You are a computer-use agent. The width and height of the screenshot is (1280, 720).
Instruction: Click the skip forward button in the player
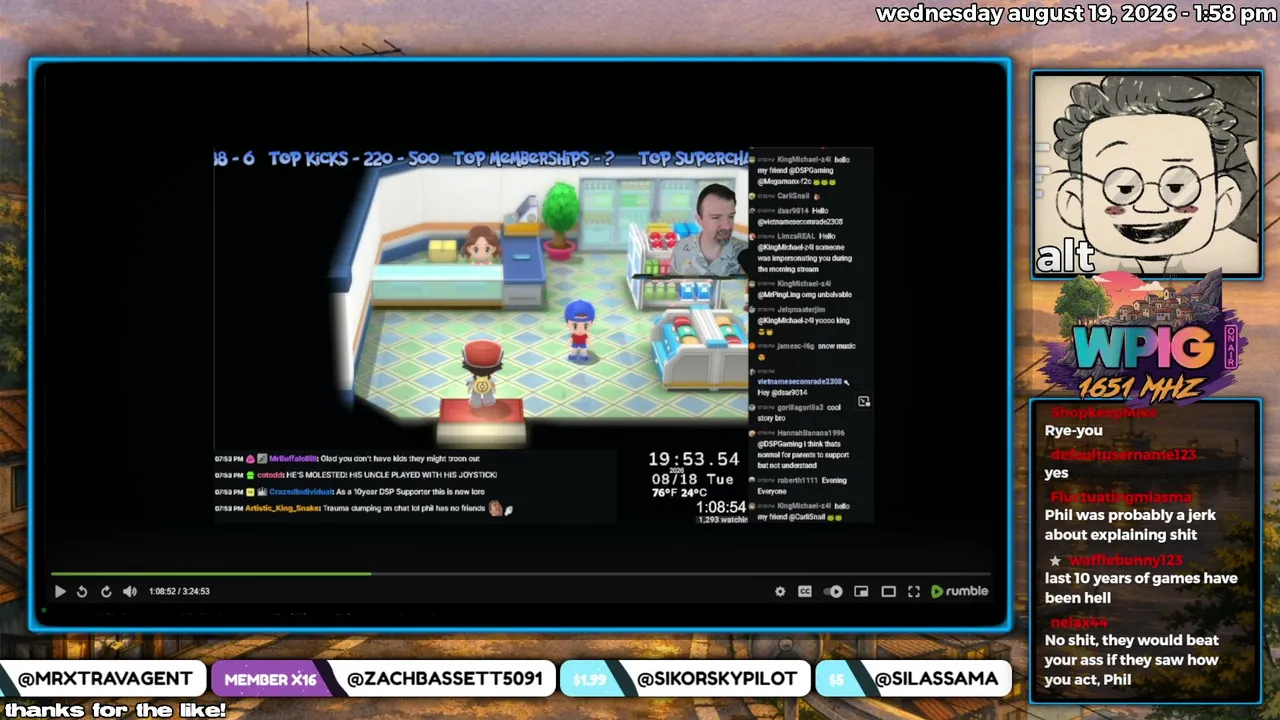(x=106, y=591)
